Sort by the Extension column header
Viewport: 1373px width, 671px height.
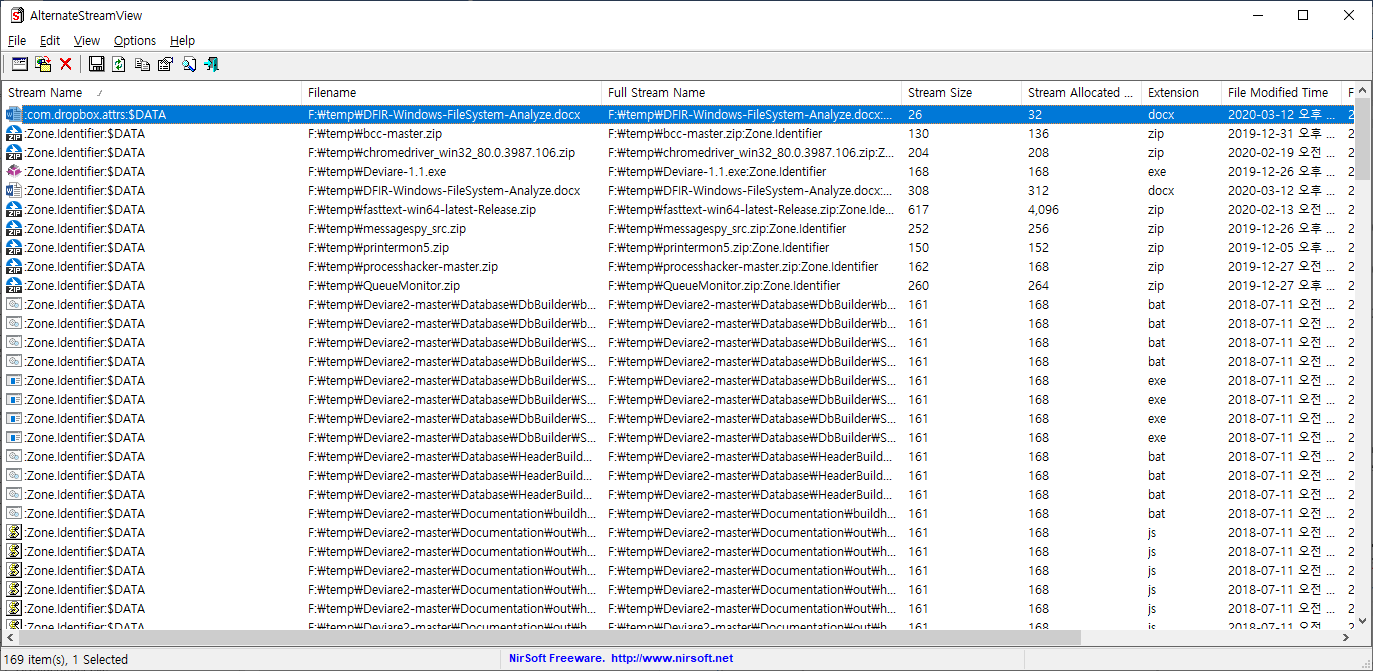pyautogui.click(x=1182, y=92)
